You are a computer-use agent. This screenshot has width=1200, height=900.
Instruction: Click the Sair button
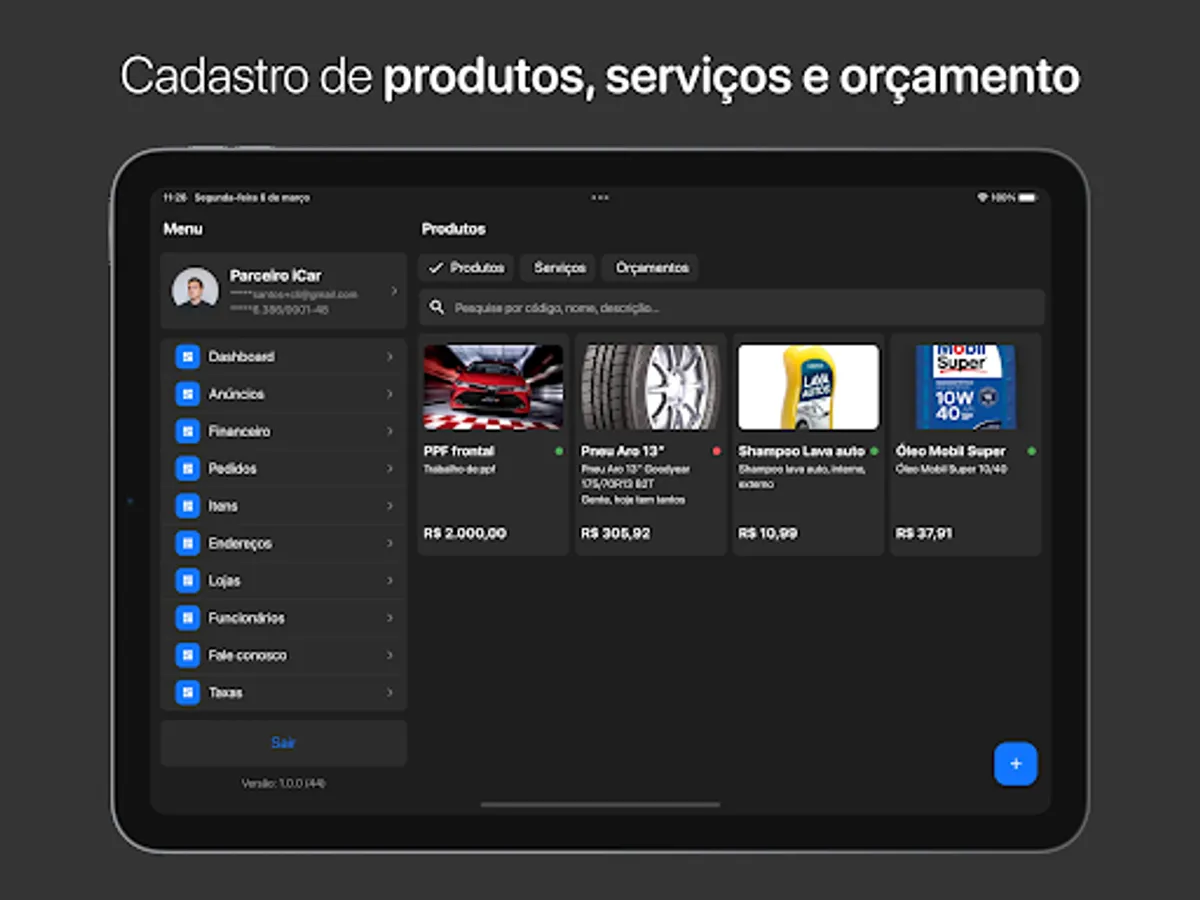click(x=284, y=742)
